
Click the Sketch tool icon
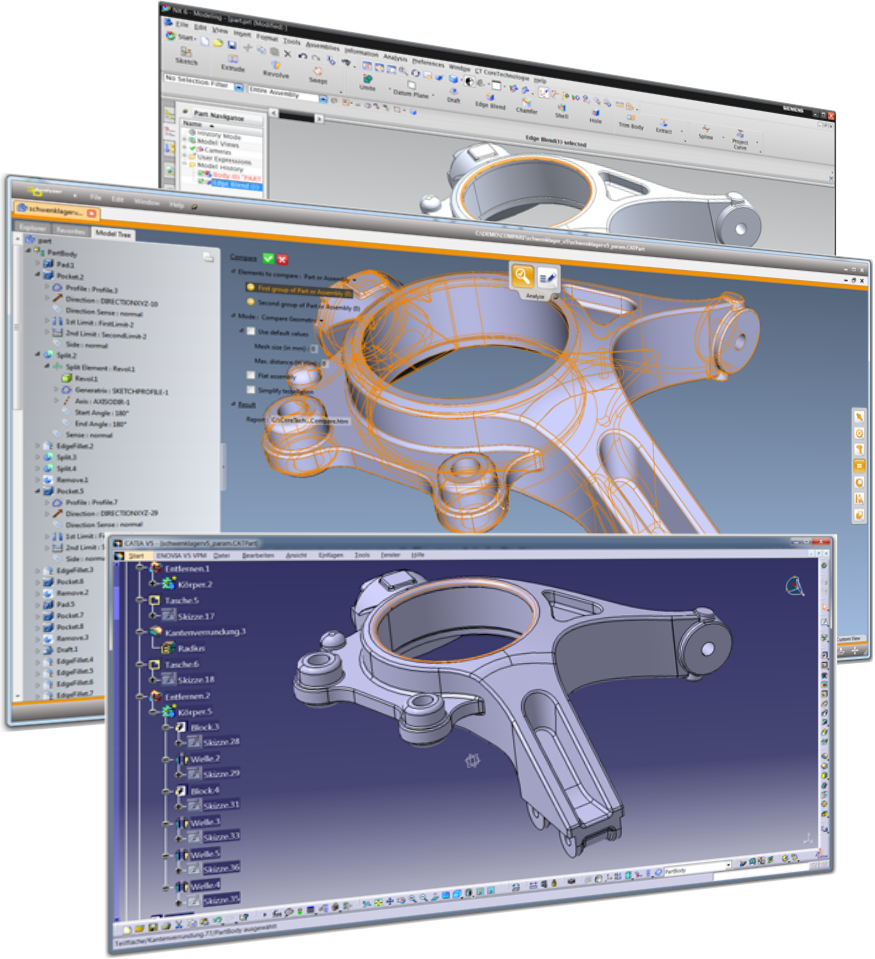click(x=187, y=52)
